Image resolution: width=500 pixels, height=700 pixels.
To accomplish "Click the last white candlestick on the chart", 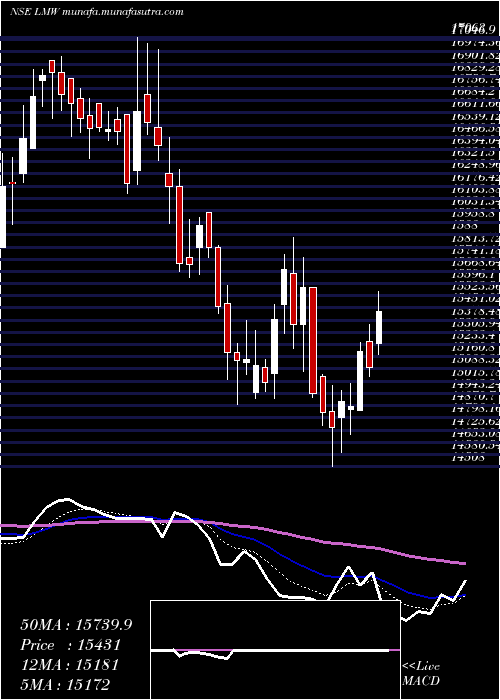I will (x=379, y=328).
